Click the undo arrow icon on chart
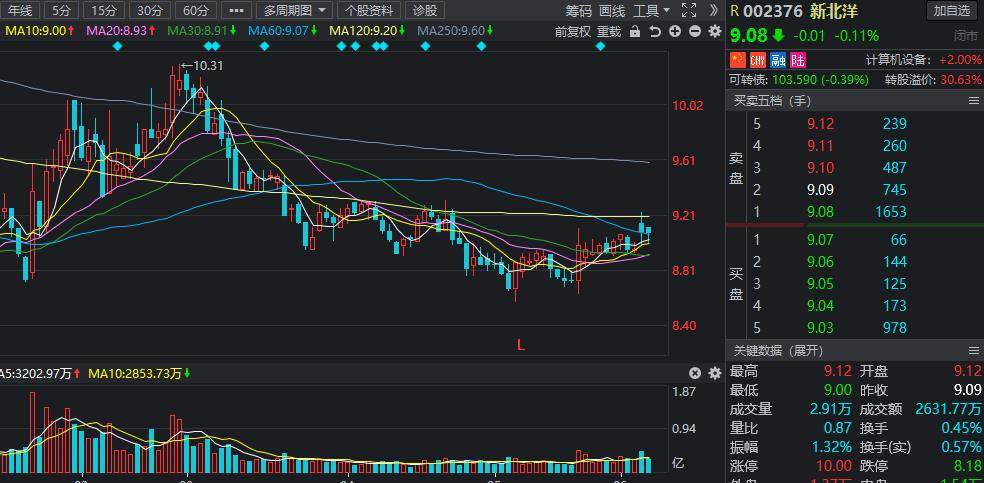Viewport: 984px width, 483px height. tap(655, 31)
